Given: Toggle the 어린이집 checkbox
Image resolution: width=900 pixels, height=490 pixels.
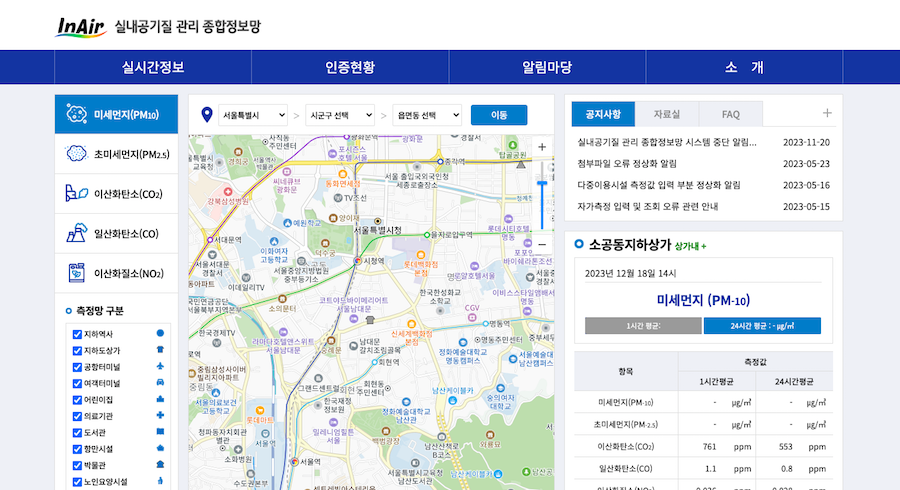Looking at the screenshot, I should tap(77, 399).
